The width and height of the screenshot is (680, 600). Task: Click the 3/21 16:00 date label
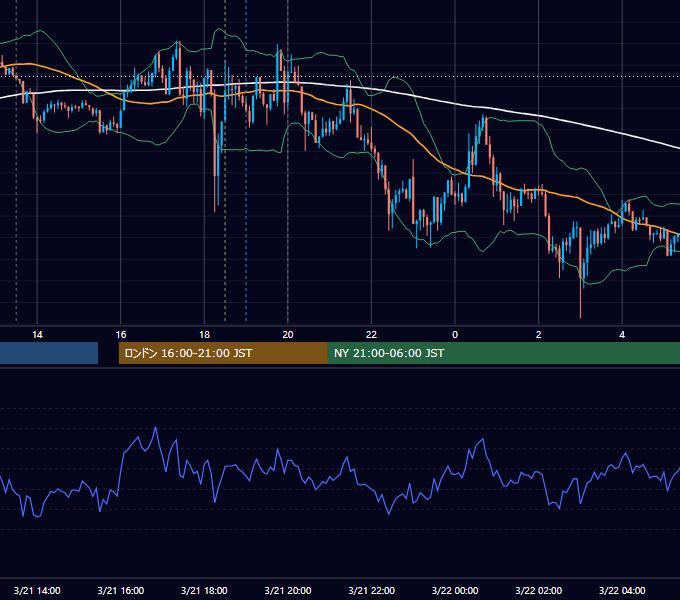click(x=121, y=590)
